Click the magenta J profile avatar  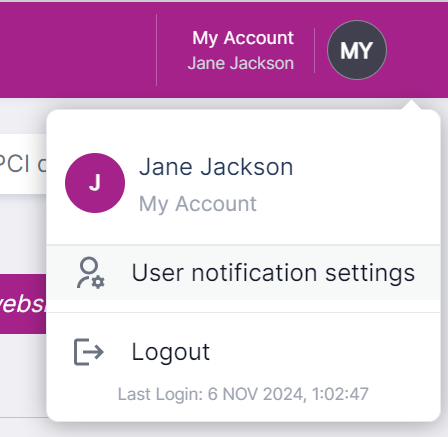pyautogui.click(x=95, y=183)
